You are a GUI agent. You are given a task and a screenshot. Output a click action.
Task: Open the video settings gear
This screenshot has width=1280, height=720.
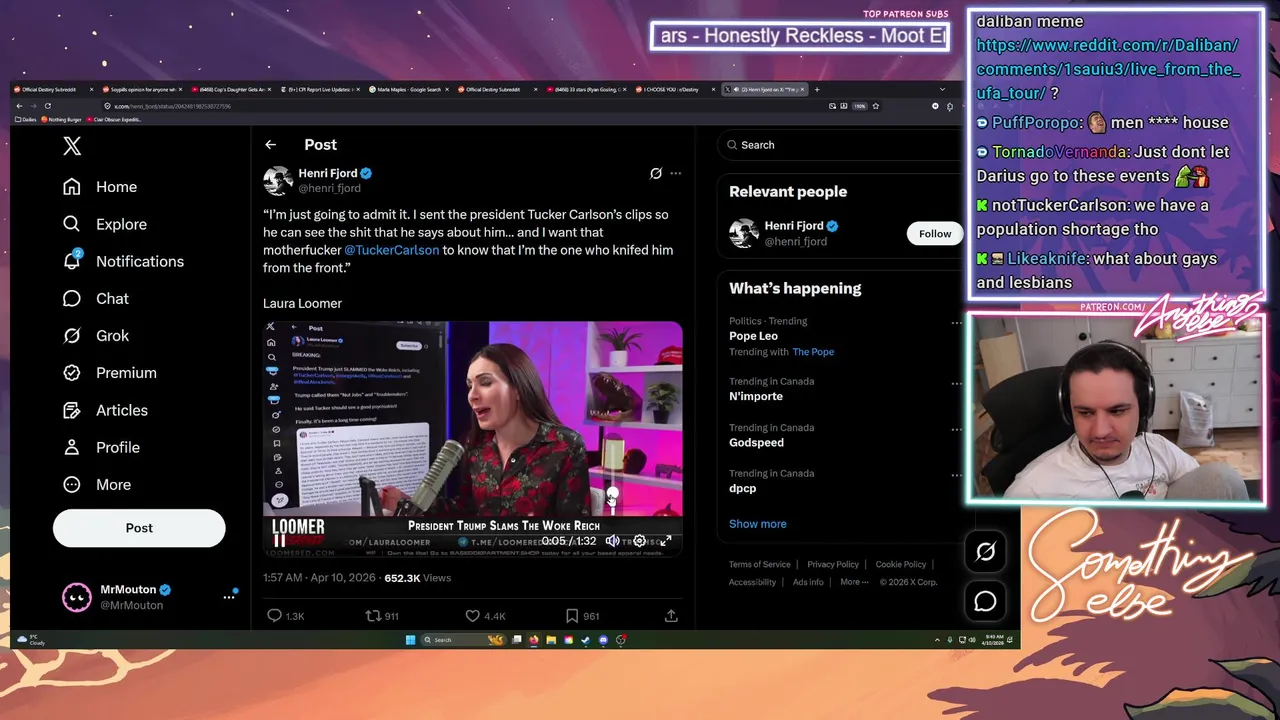[x=640, y=541]
